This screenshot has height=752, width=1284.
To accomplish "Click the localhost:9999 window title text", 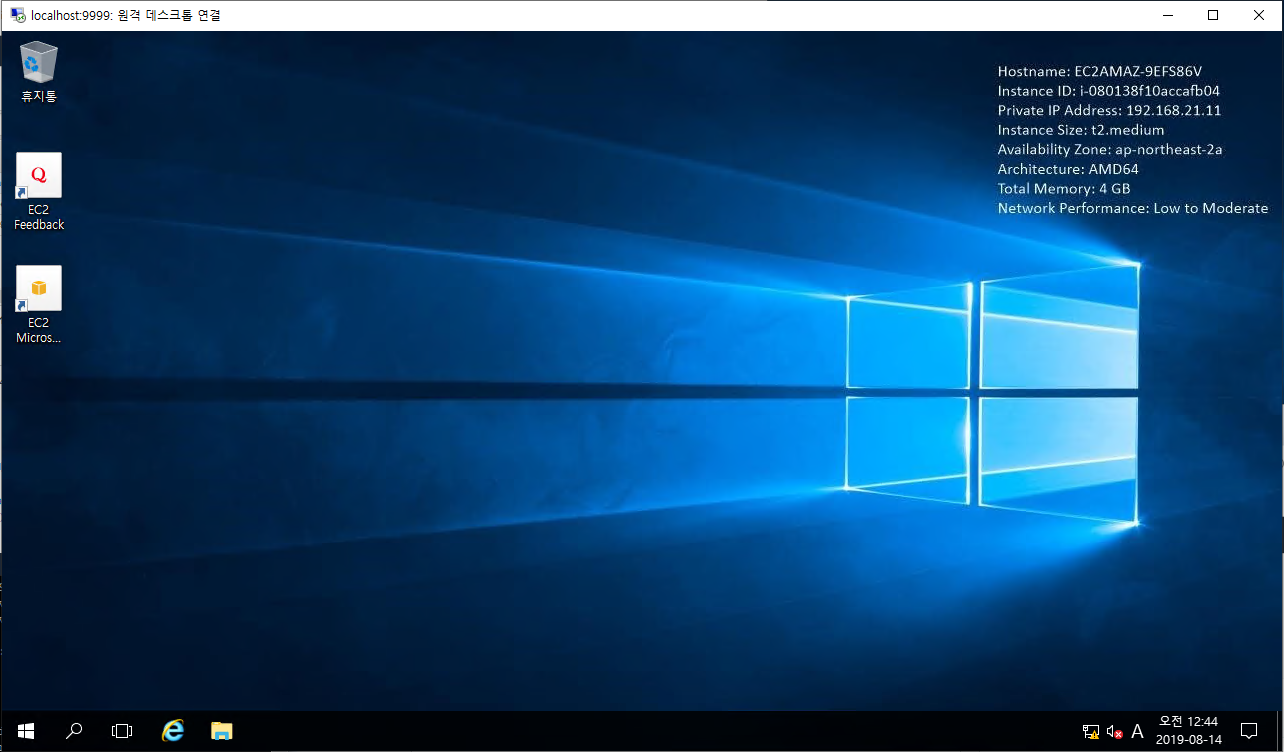I will pos(126,15).
